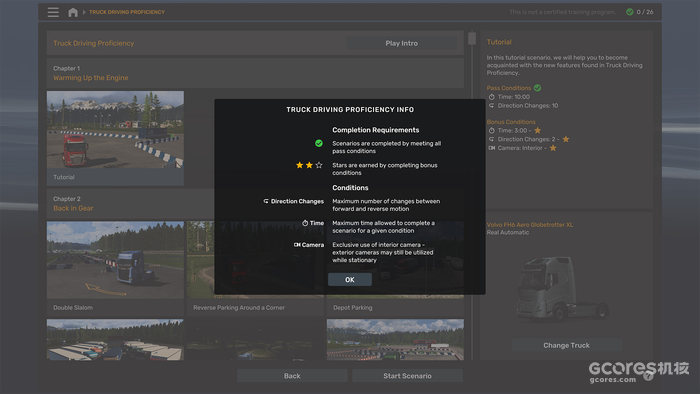
Task: Select the Depot Parking scenario label
Action: coord(353,307)
